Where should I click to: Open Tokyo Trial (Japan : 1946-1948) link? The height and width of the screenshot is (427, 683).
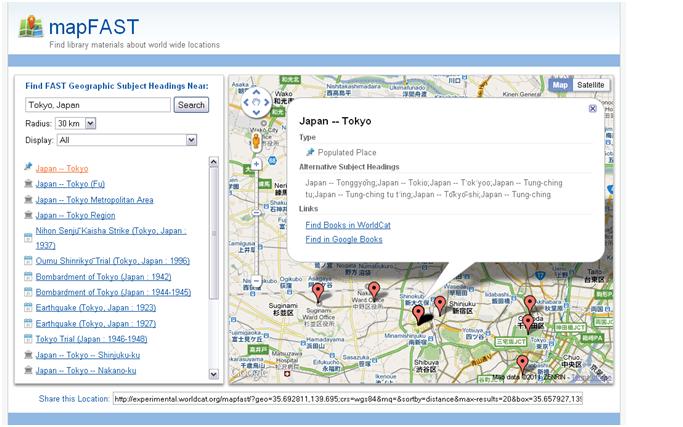pos(91,339)
